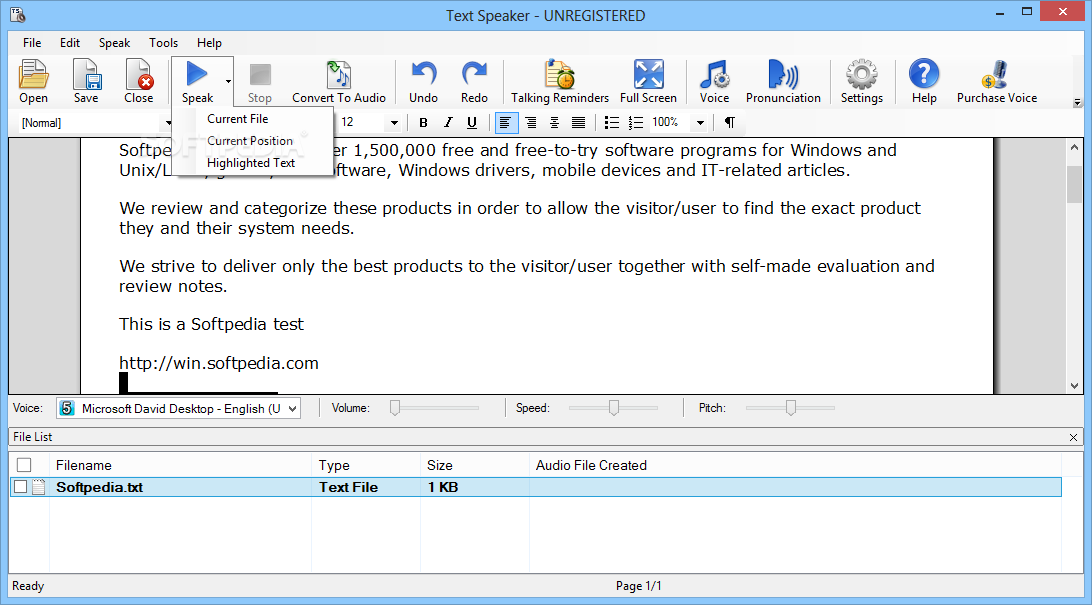The width and height of the screenshot is (1092, 605).
Task: Open the Voice options icon
Action: (715, 81)
